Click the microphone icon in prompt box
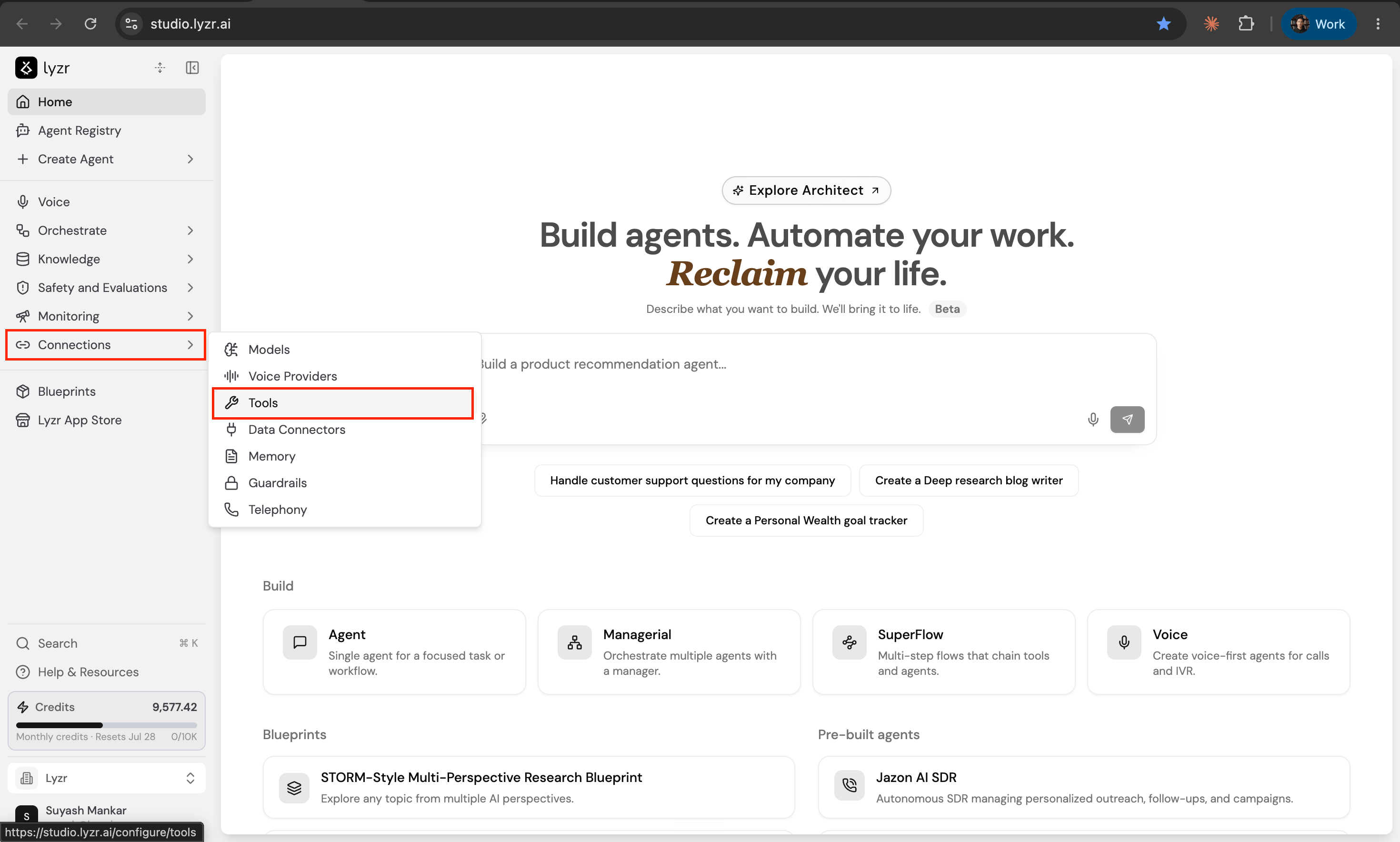1400x842 pixels. point(1092,419)
